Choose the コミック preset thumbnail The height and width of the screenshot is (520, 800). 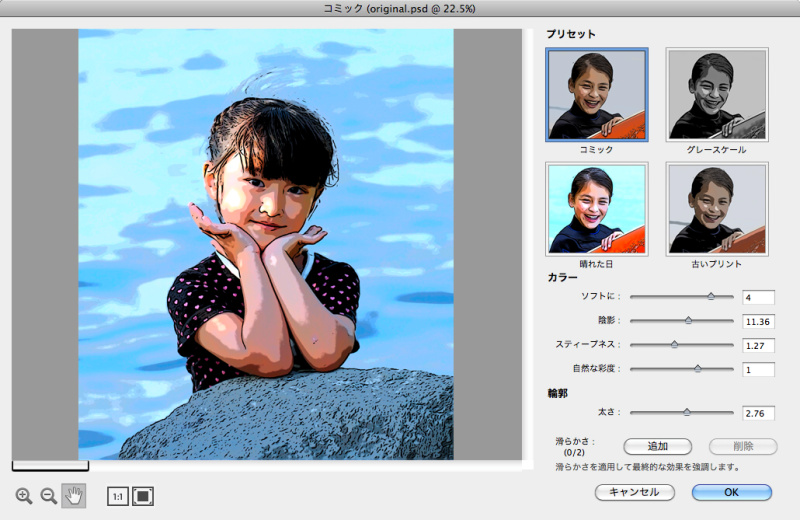tap(596, 94)
